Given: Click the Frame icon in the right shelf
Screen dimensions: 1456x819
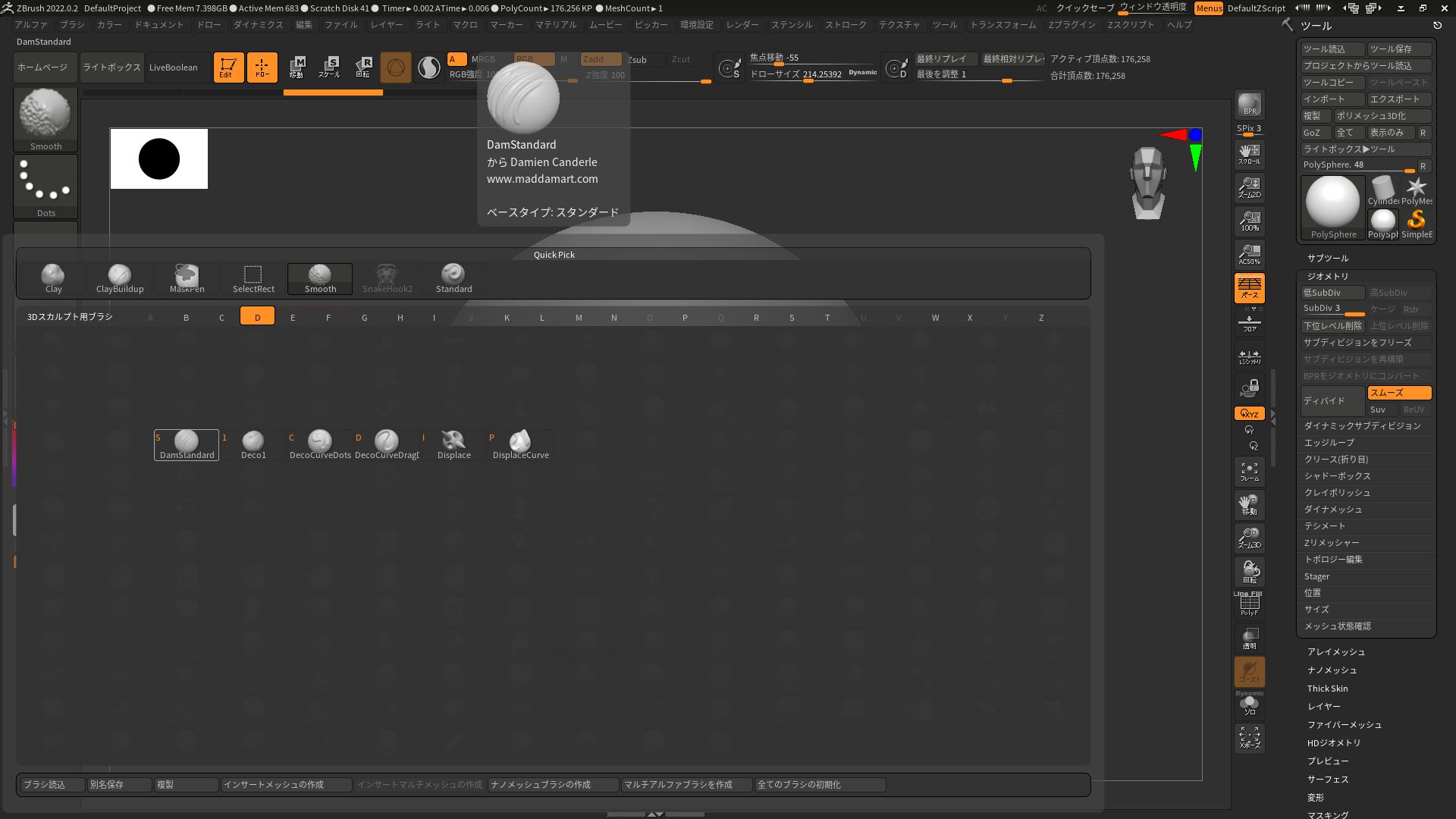Looking at the screenshot, I should click(1249, 471).
